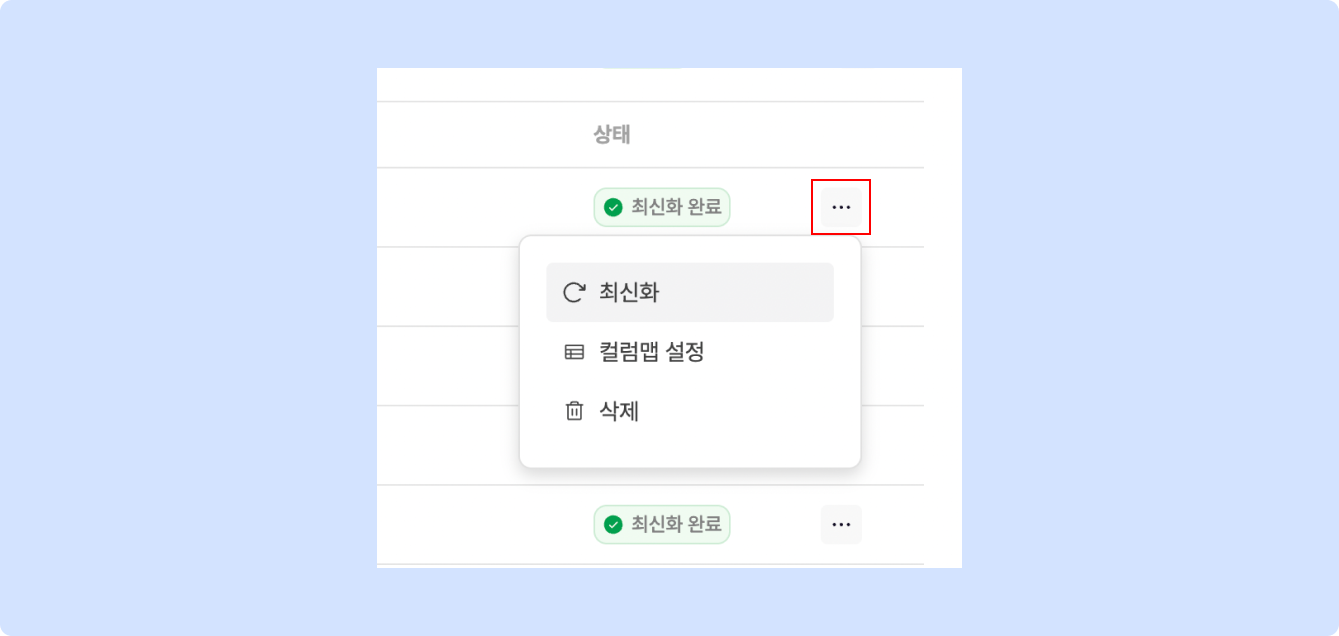Click the trash can icon beside 삭제
This screenshot has height=636, width=1339.
[x=574, y=411]
